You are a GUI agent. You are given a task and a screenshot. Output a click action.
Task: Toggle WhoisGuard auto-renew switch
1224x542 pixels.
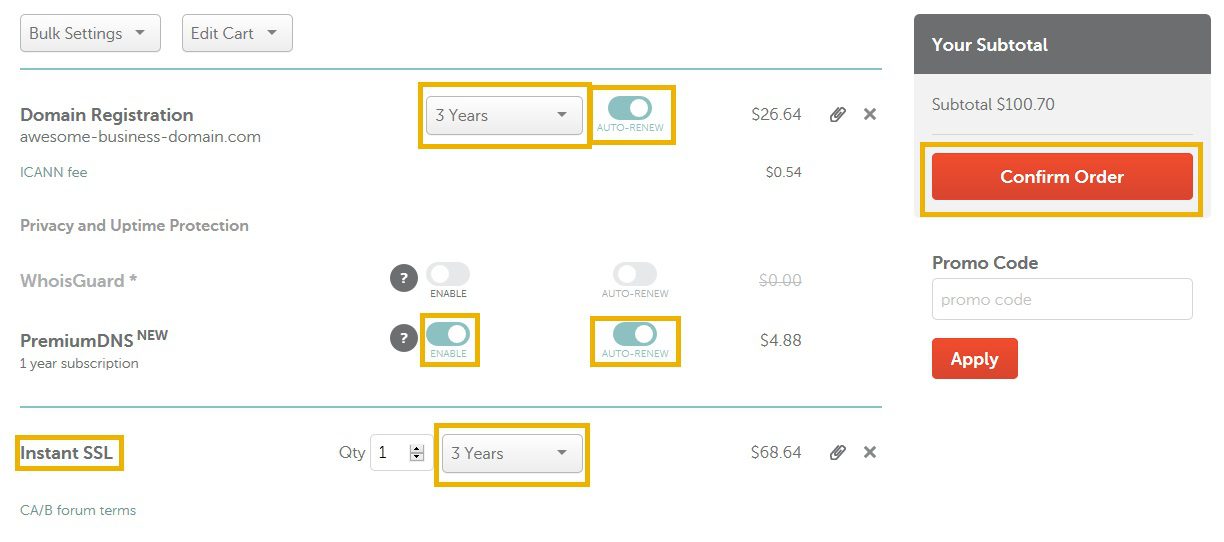[x=635, y=274]
